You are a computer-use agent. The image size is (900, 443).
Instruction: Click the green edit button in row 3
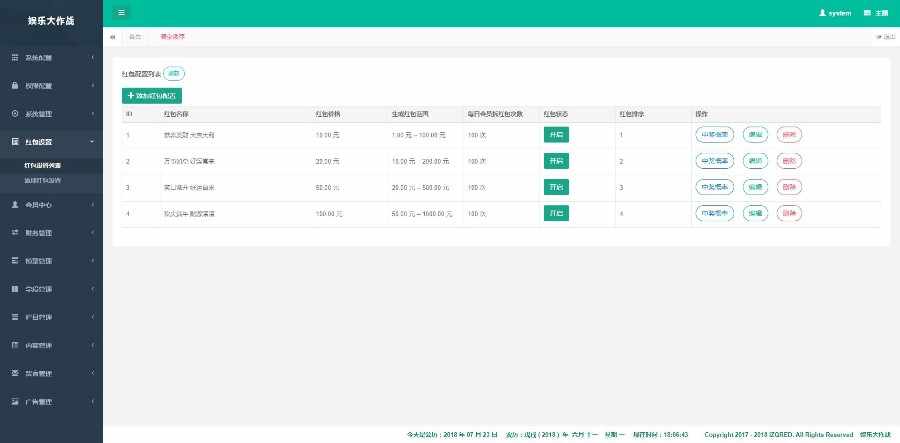[755, 187]
